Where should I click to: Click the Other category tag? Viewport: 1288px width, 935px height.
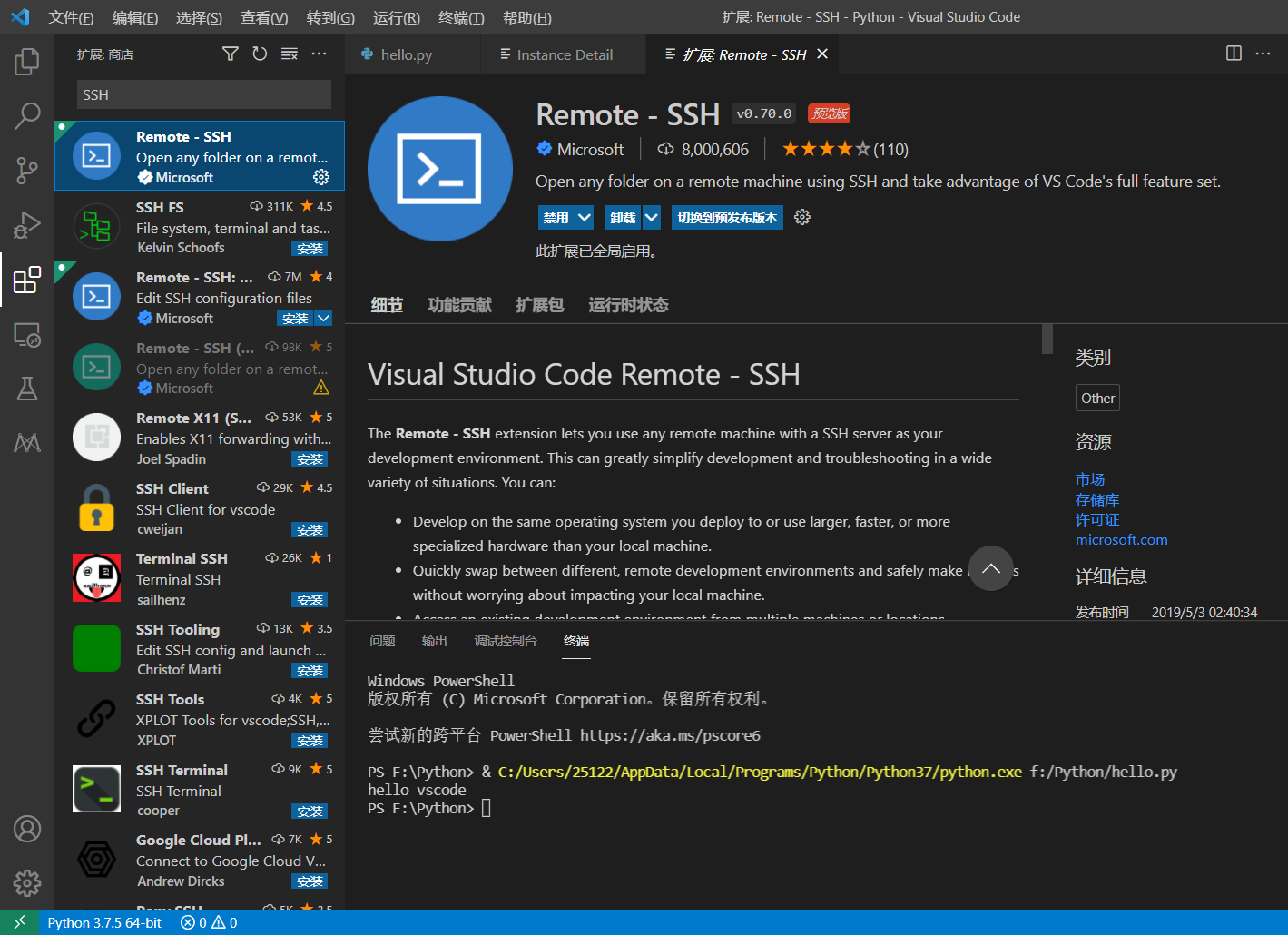[x=1097, y=398]
